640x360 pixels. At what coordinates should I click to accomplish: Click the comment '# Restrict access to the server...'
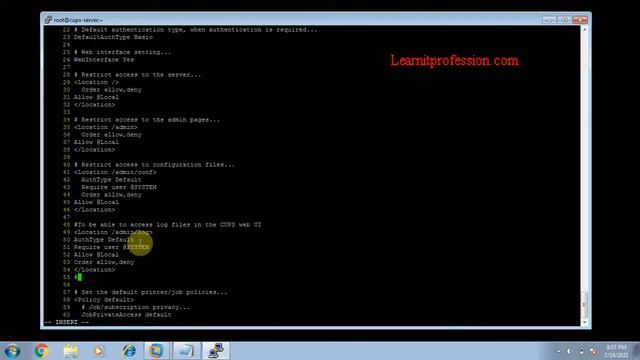coord(137,75)
